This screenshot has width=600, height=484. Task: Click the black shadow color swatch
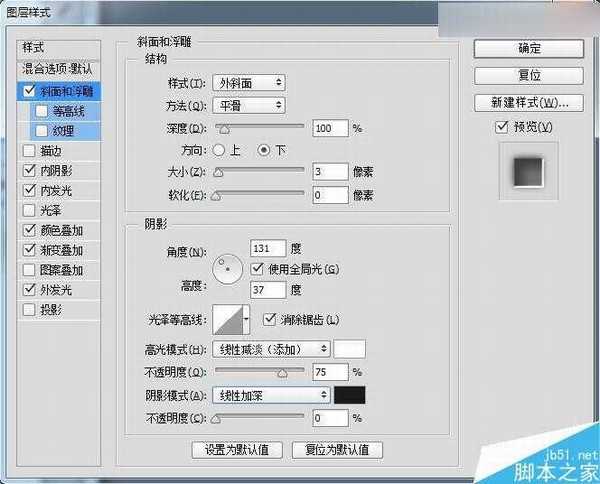349,395
